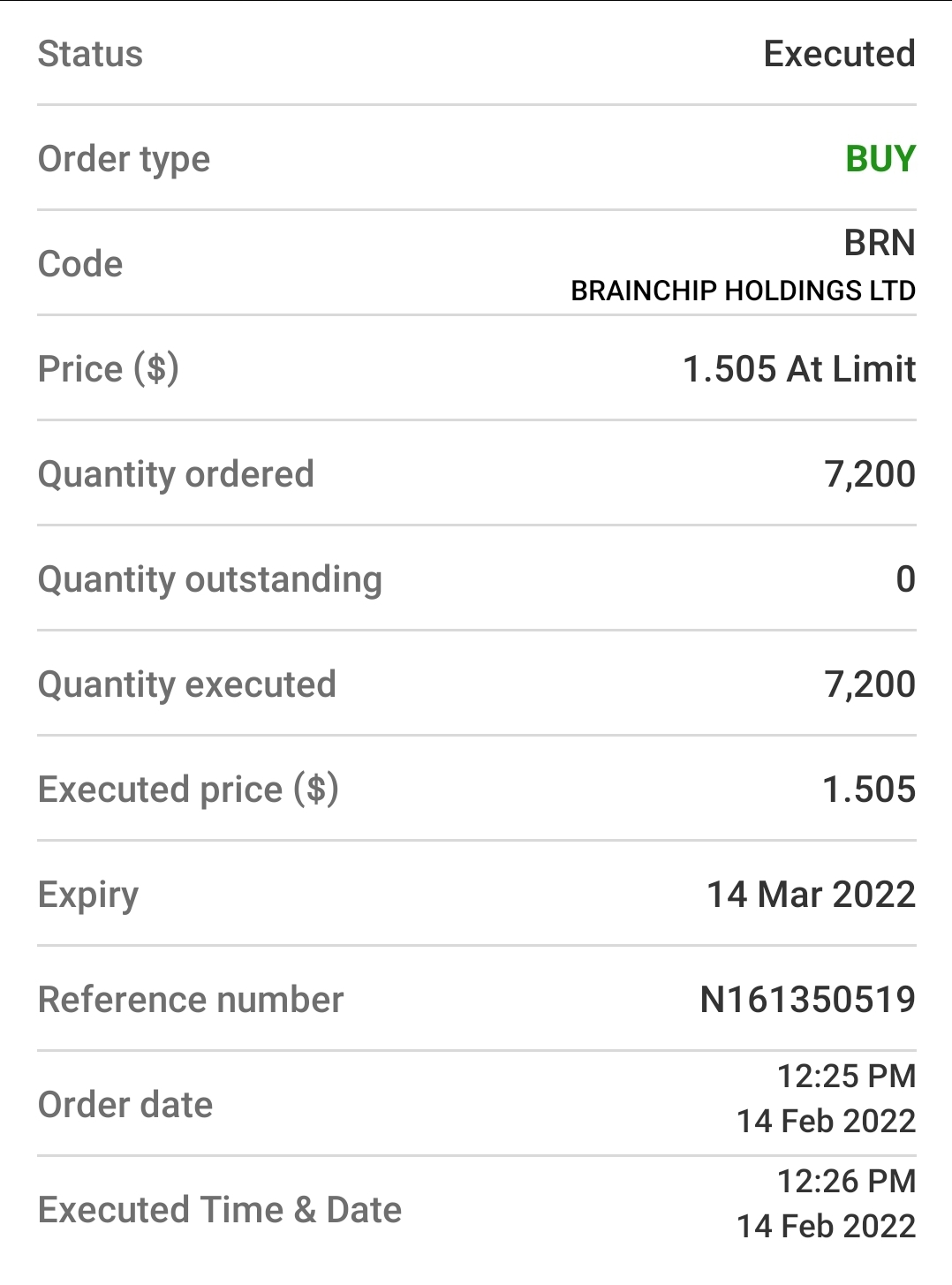Tap reference number N161350519

point(807,1000)
